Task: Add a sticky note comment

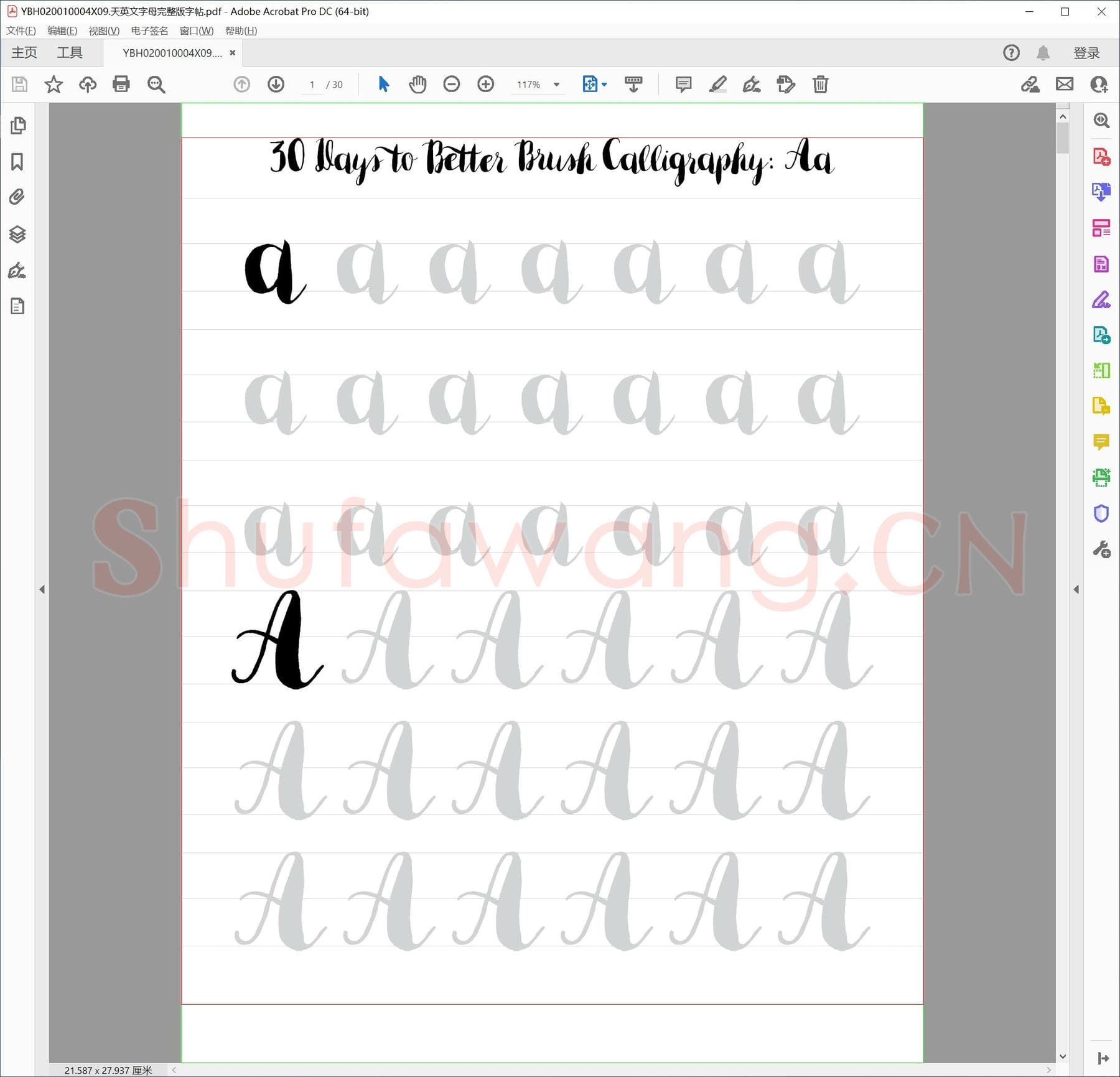Action: pyautogui.click(x=683, y=84)
